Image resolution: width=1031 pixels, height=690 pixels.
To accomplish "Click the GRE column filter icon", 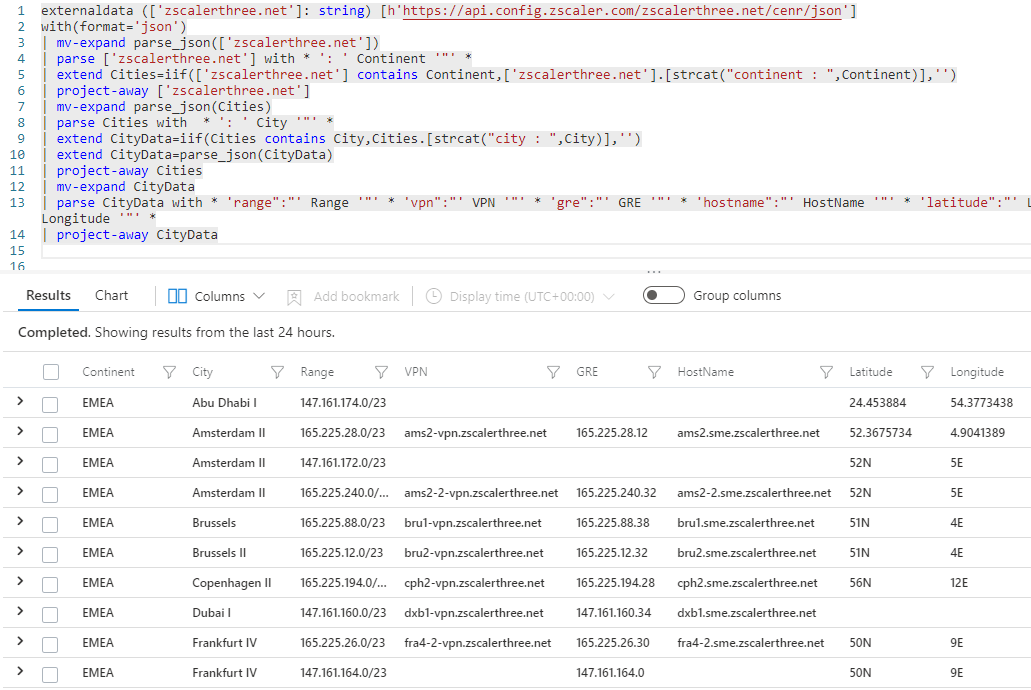I will pos(654,372).
